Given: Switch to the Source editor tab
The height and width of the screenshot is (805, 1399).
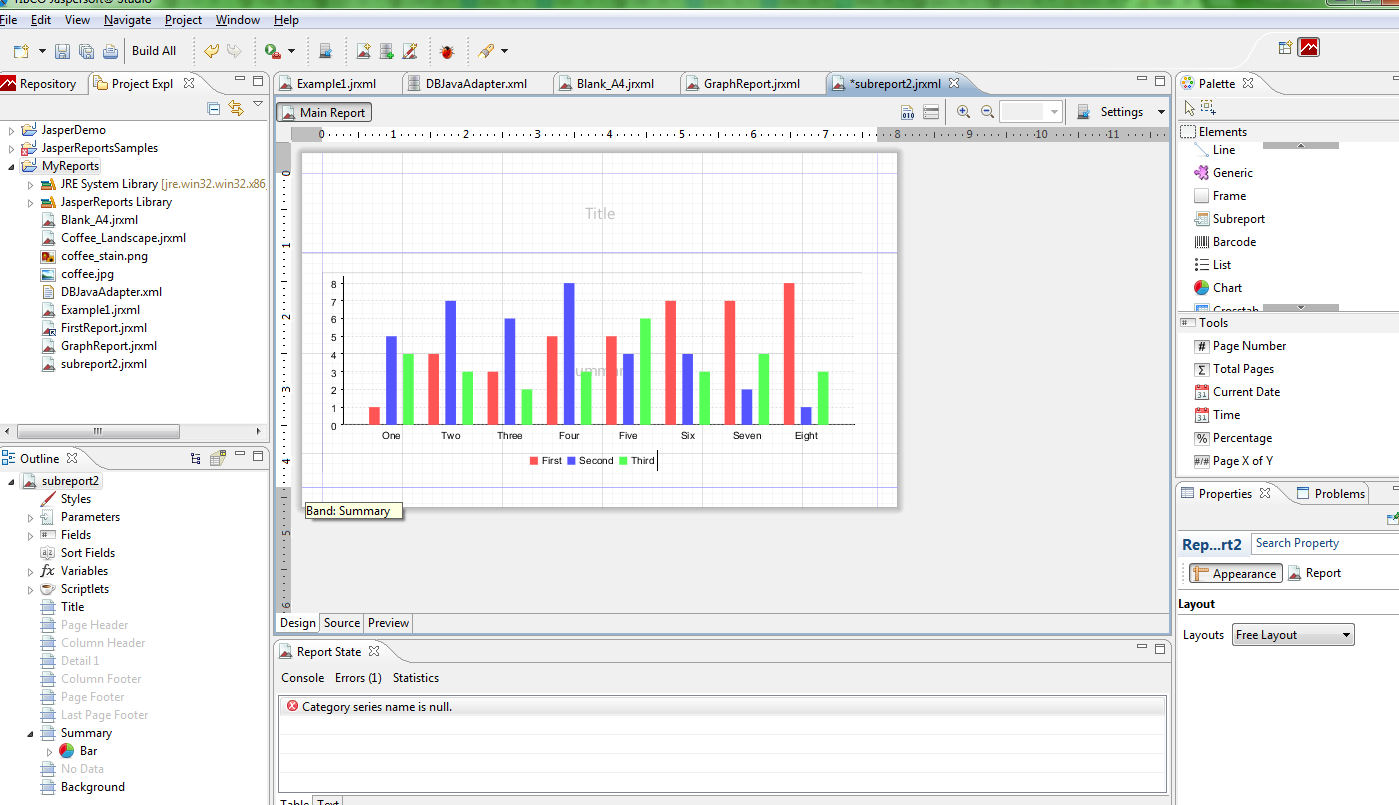Looking at the screenshot, I should point(342,623).
